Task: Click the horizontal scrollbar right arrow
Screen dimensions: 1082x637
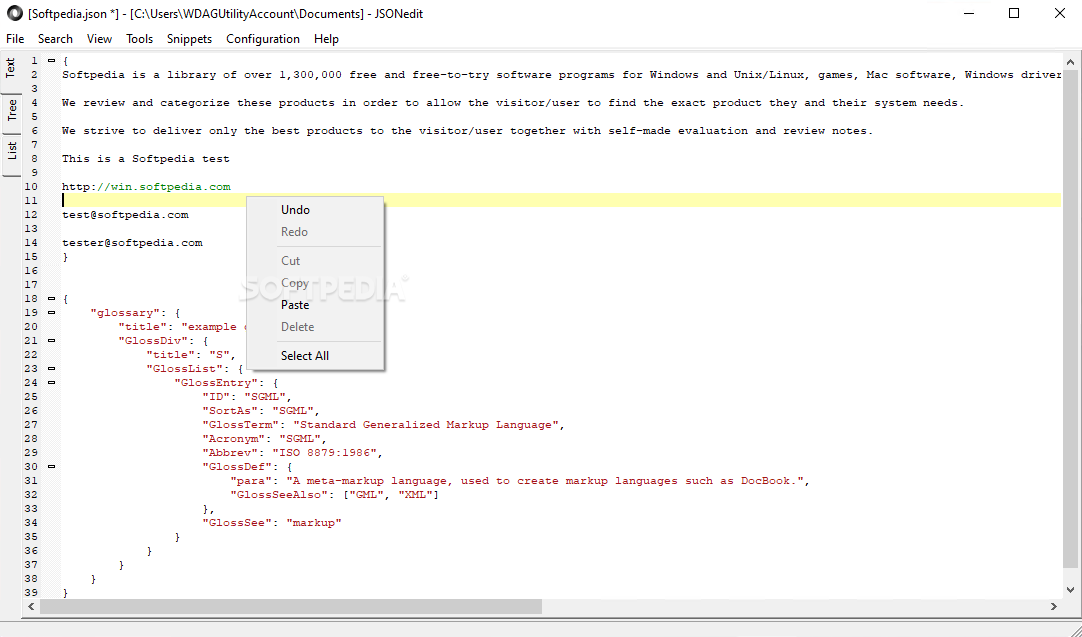Action: coord(1054,607)
